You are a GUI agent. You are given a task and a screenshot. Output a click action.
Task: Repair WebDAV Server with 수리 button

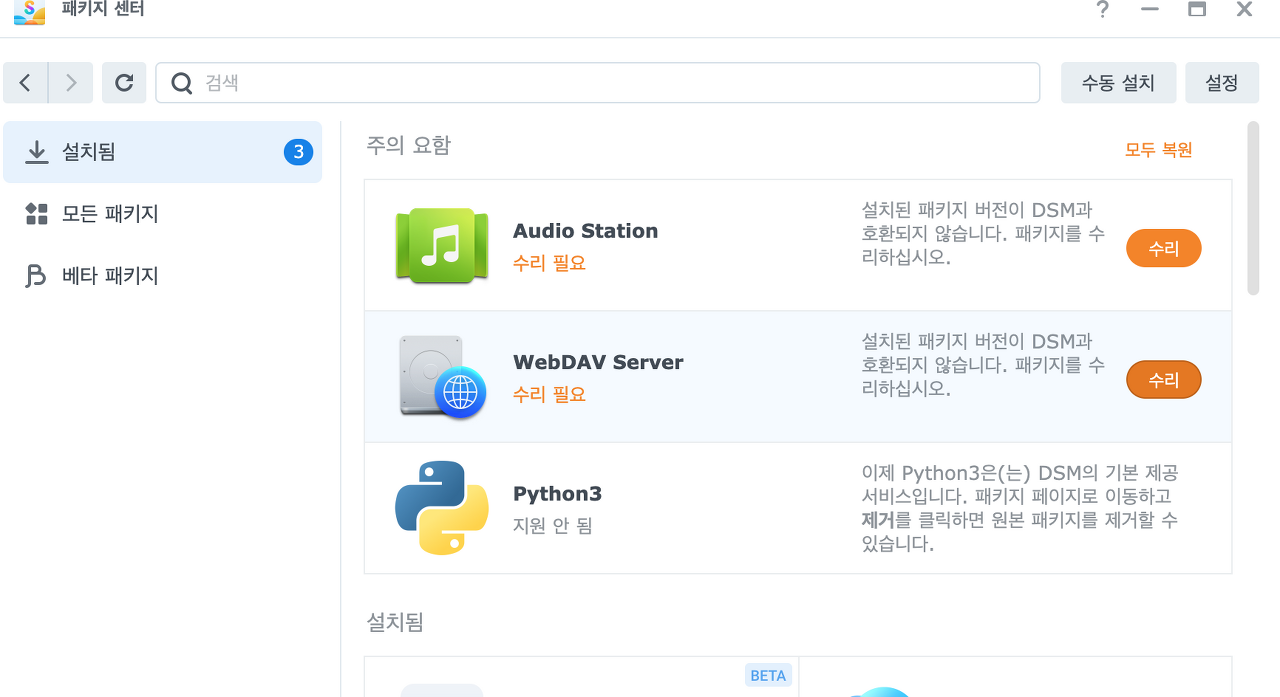(1164, 380)
